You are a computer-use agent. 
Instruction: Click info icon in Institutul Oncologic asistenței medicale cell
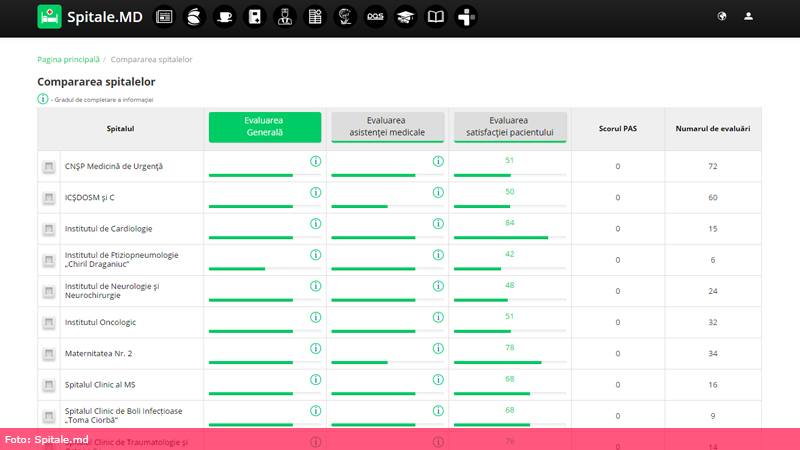[437, 317]
